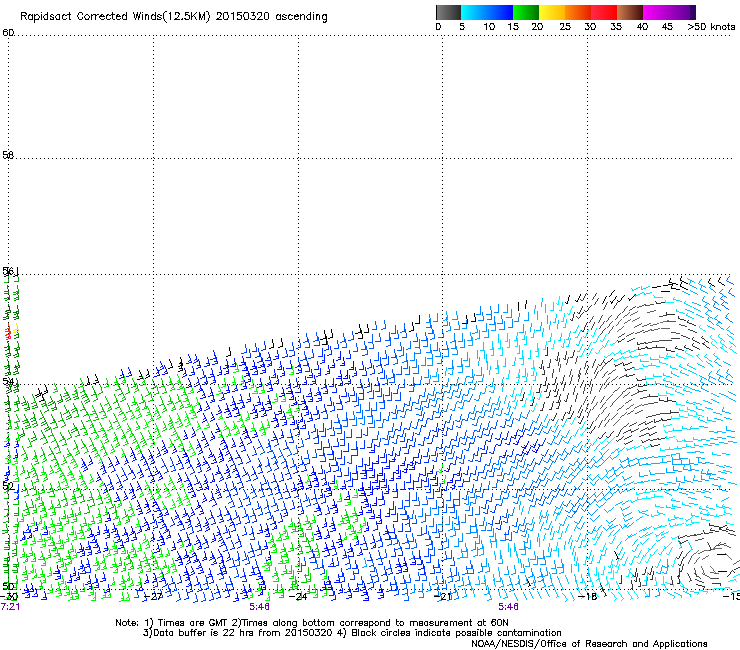Click the purple '5:46' time below -24
Screen dimensions: 740x650
tap(259, 607)
